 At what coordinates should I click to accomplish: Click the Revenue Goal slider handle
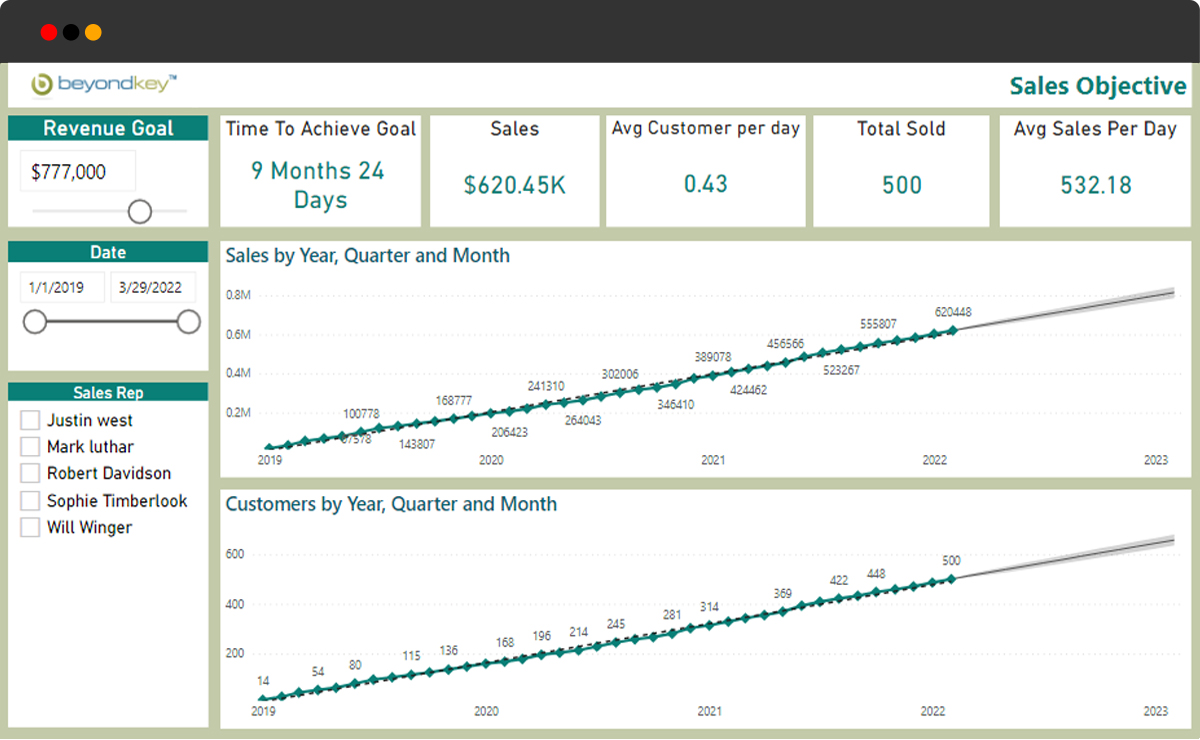(x=139, y=211)
